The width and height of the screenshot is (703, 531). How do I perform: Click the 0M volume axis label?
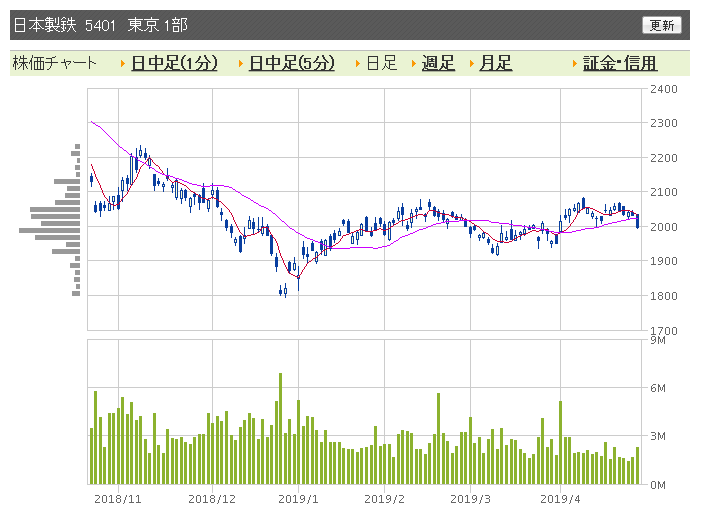point(658,485)
